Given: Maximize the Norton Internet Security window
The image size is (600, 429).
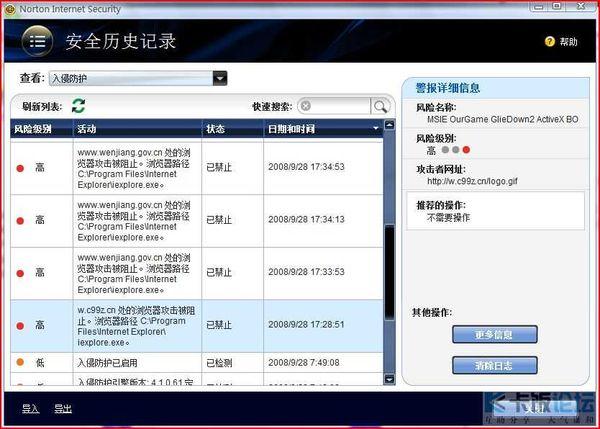Looking at the screenshot, I should point(557,6).
